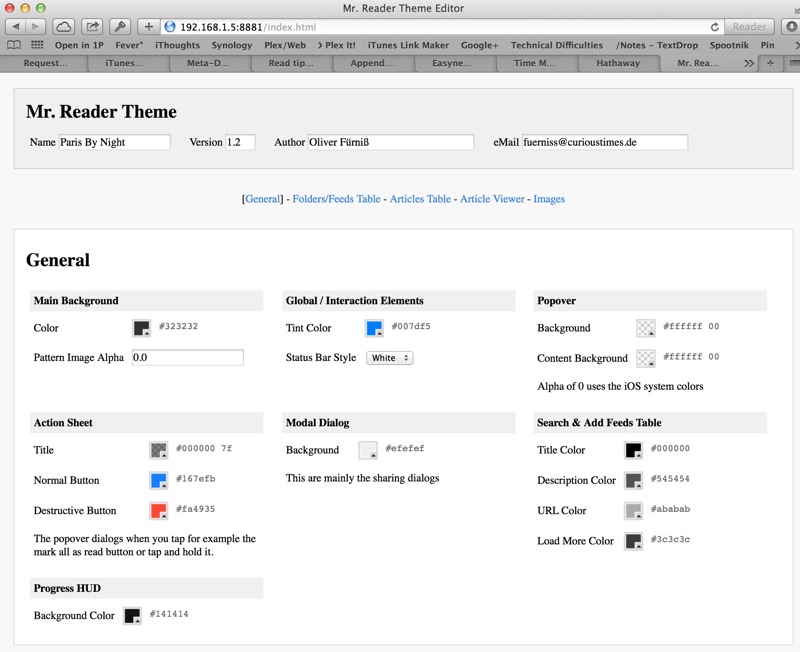Go to Images section

tap(549, 199)
